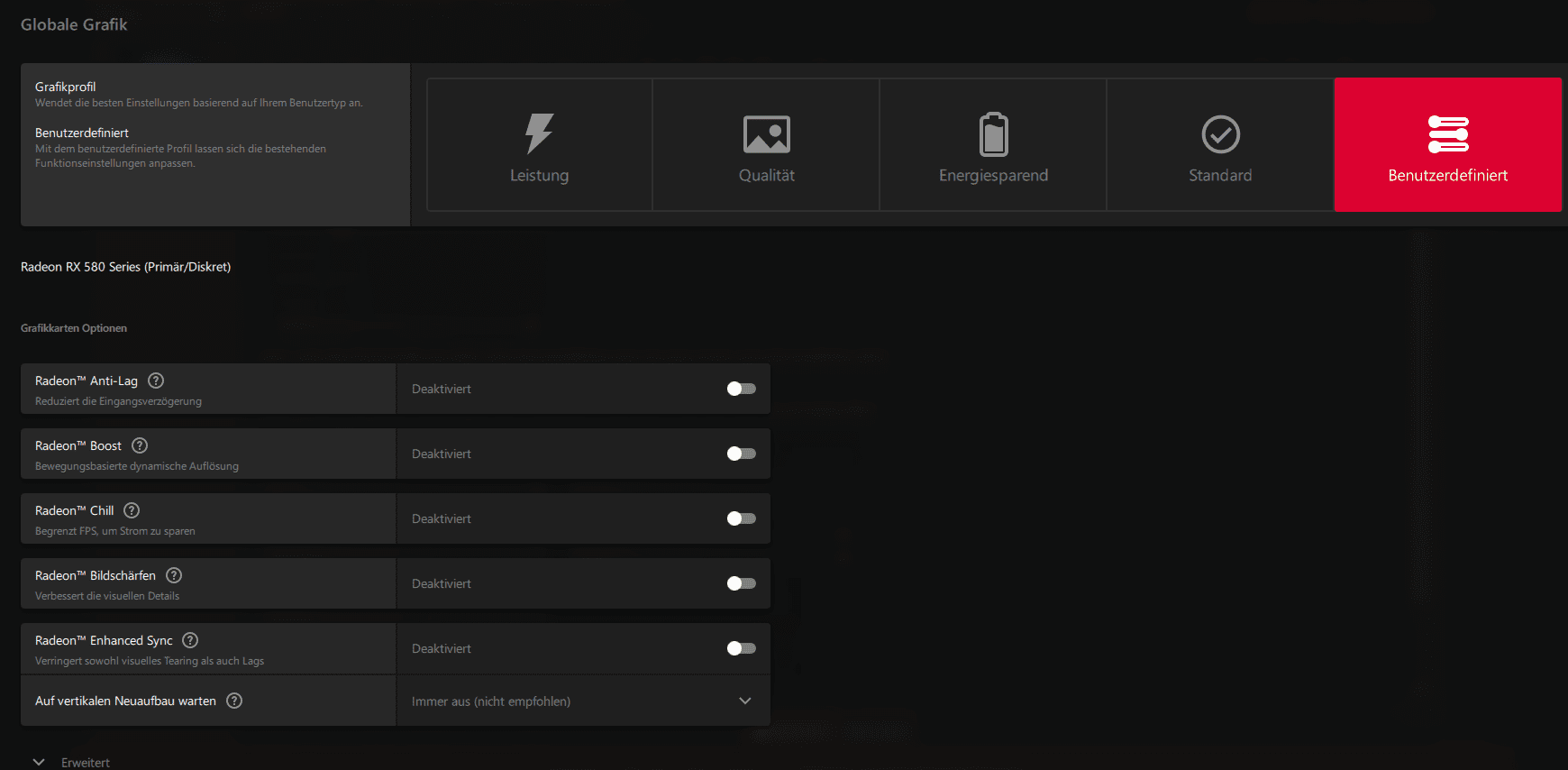The width and height of the screenshot is (1568, 770).
Task: Select the Standard checkmark icon
Action: coord(1221,134)
